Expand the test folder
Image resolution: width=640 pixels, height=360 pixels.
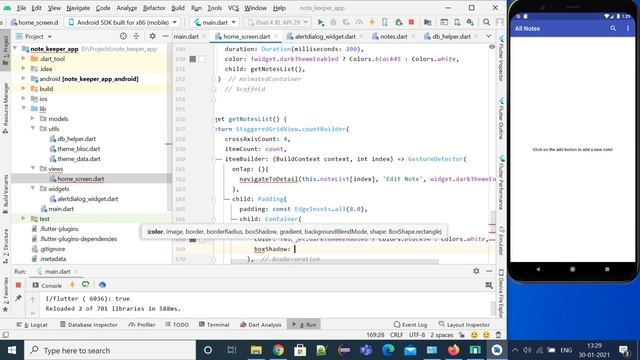(24, 218)
